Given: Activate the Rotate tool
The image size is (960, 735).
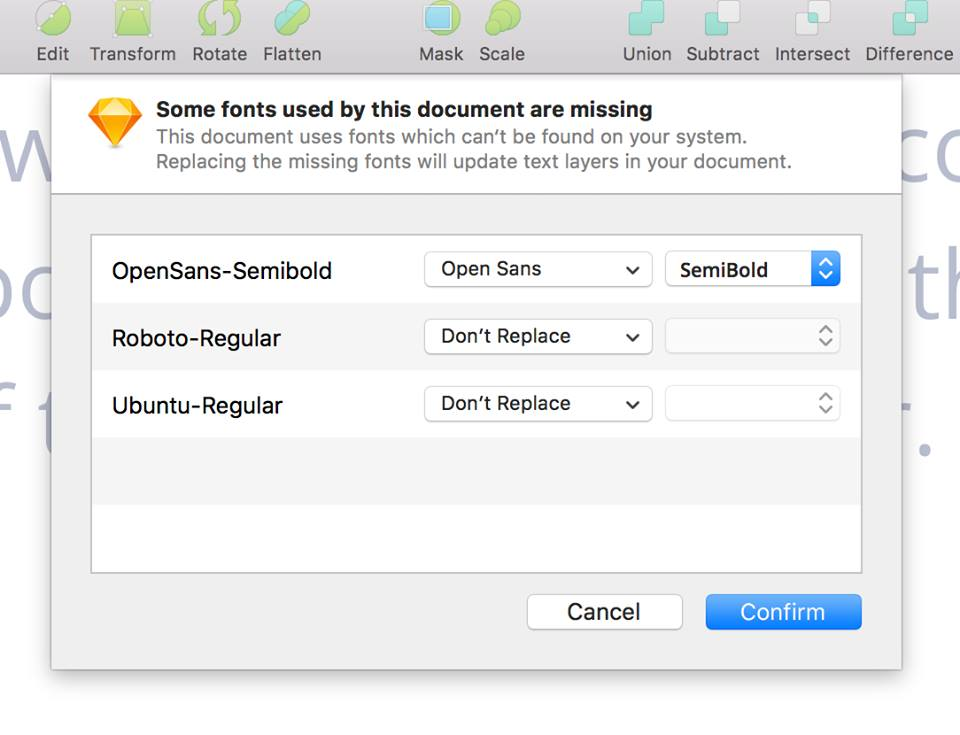Looking at the screenshot, I should click(x=219, y=18).
